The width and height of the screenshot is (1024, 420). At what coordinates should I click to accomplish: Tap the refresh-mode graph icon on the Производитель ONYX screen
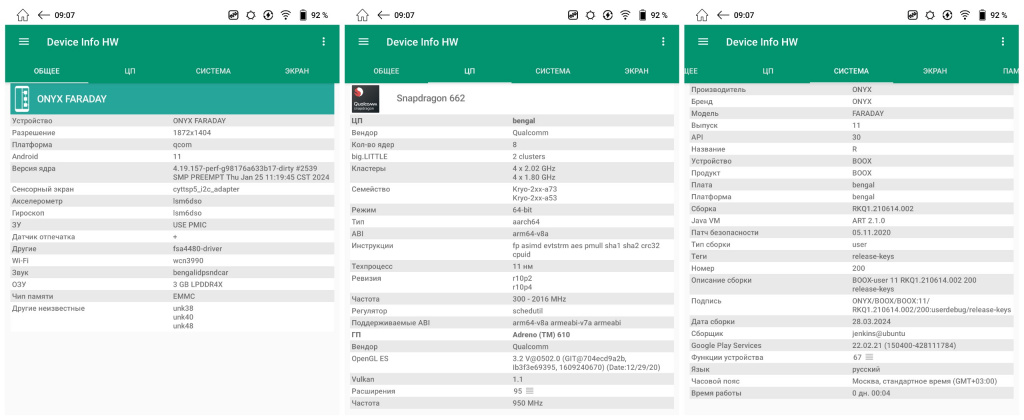click(x=913, y=15)
